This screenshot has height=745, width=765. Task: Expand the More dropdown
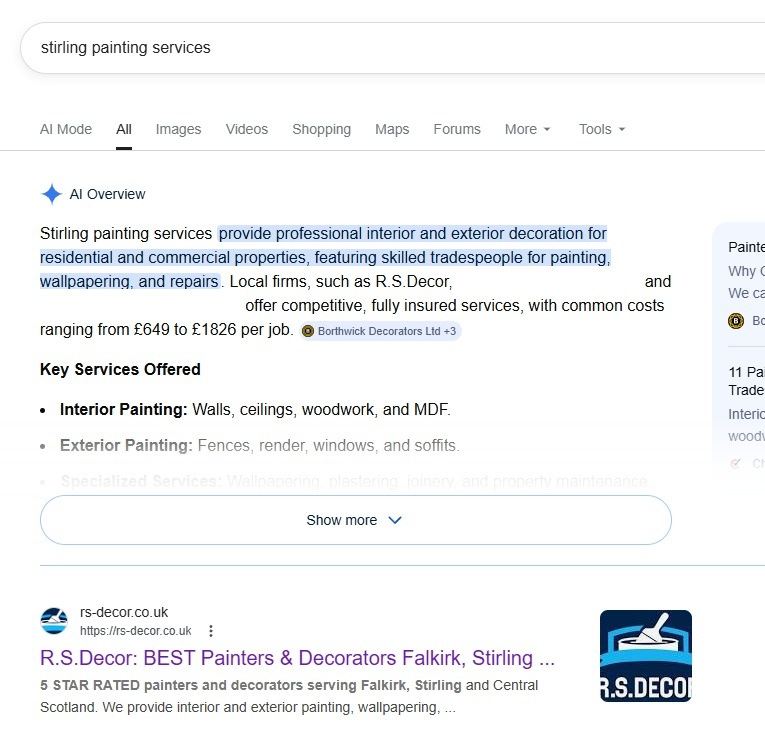[528, 129]
